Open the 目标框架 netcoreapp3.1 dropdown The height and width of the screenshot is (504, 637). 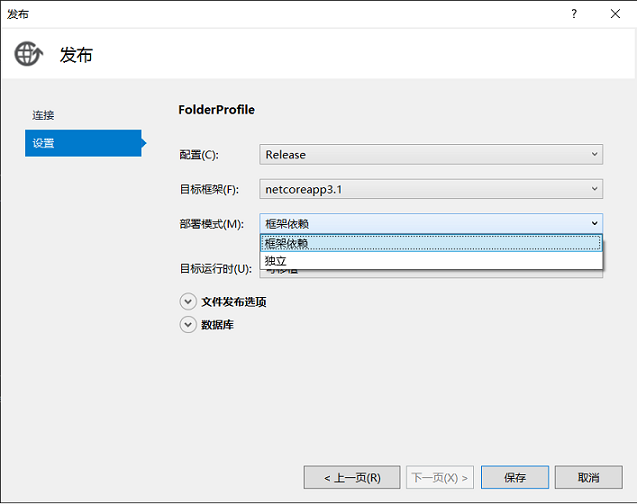pyautogui.click(x=431, y=189)
